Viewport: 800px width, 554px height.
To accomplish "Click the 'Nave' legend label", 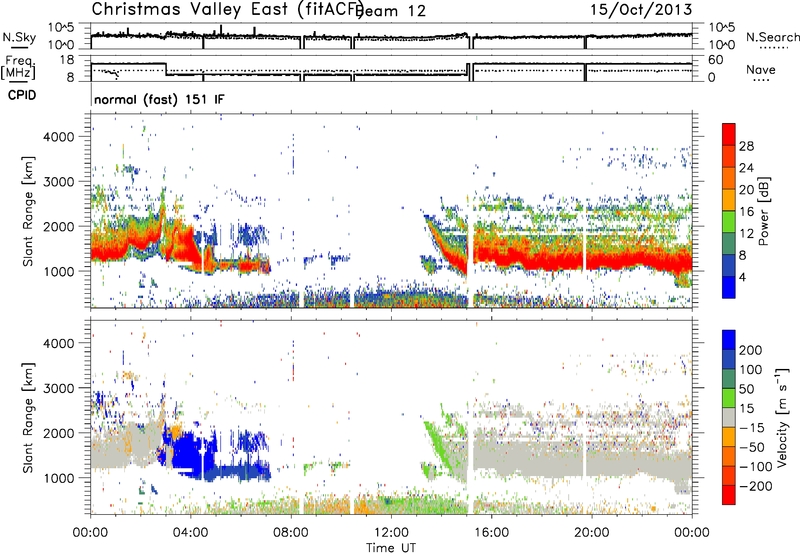I will tap(760, 70).
